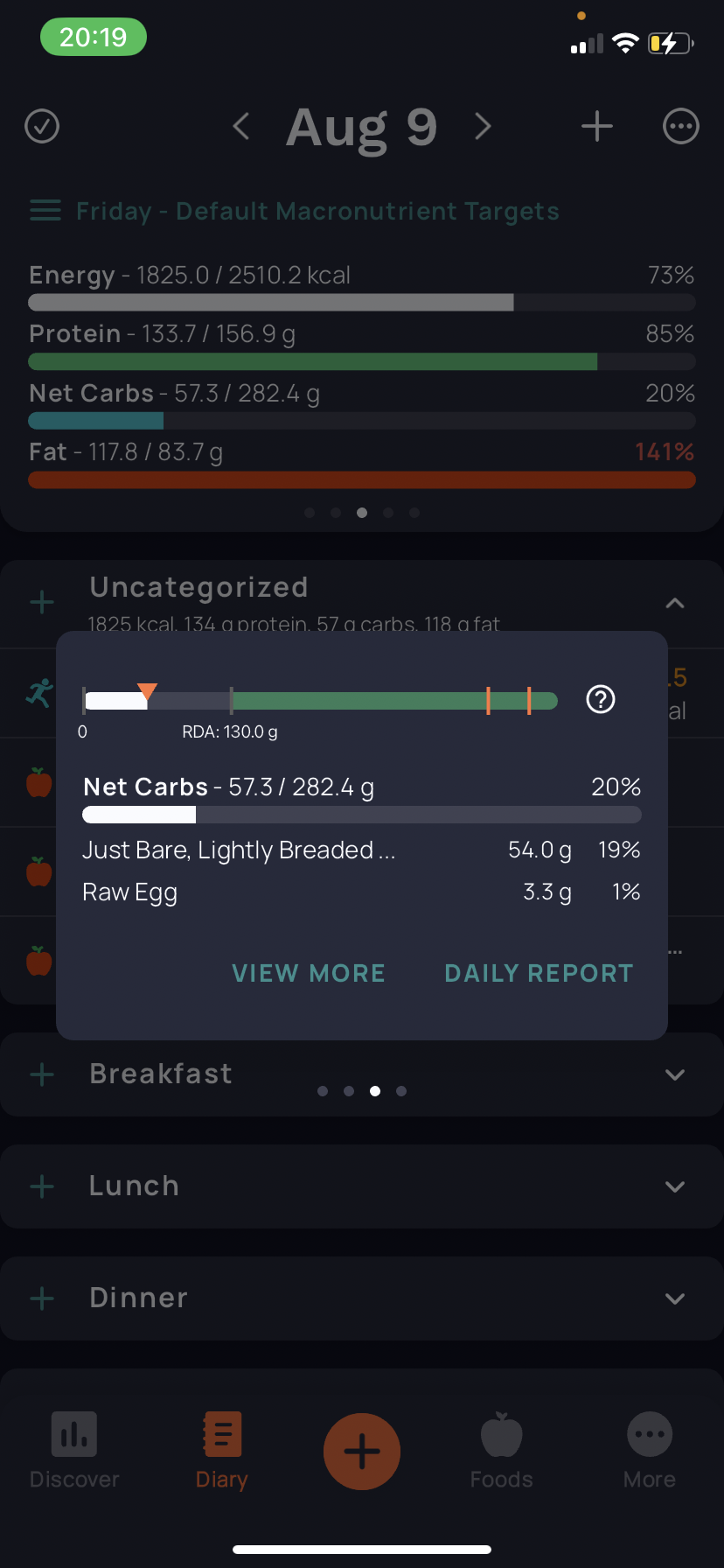Collapse the Uncategorized section chevron
Image resolution: width=724 pixels, height=1568 pixels.
pos(675,603)
